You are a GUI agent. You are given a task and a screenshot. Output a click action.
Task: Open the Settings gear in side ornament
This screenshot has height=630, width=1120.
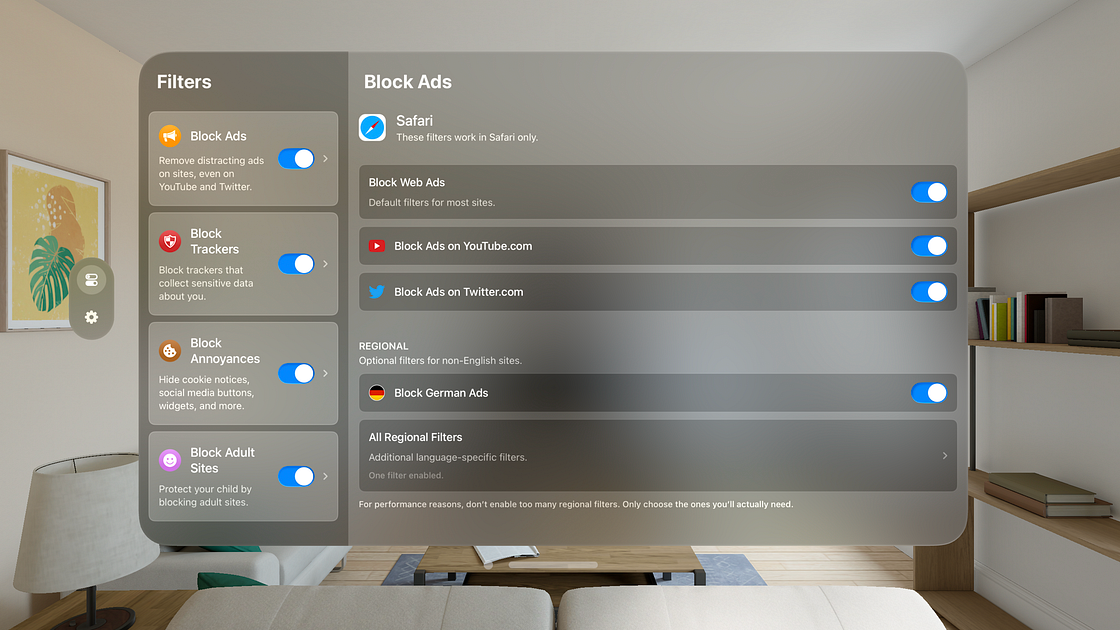coord(91,317)
